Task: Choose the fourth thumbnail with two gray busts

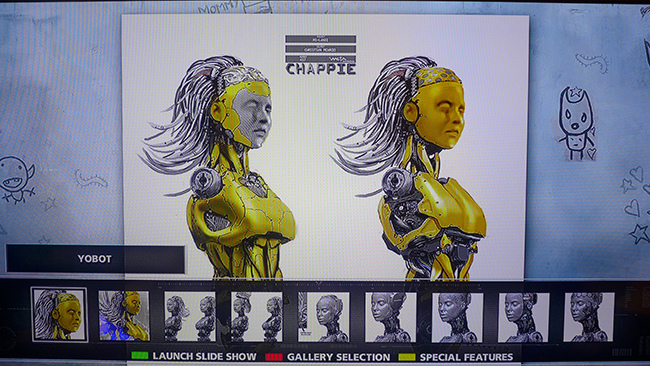Action: point(257,317)
